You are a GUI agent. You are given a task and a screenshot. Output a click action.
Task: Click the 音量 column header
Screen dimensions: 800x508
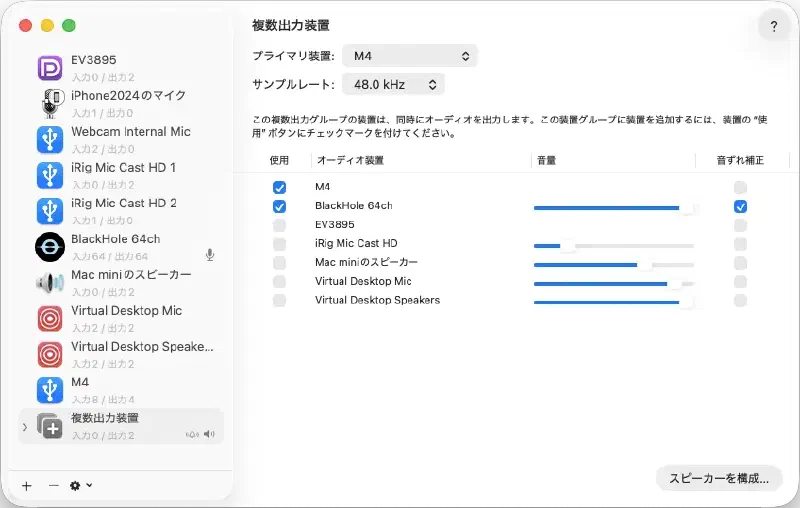click(546, 160)
